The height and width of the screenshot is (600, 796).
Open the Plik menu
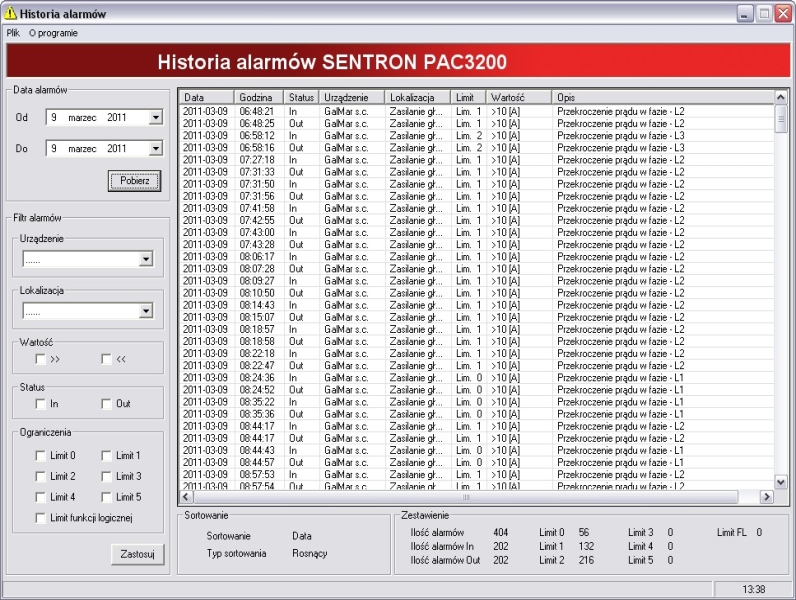click(x=13, y=33)
